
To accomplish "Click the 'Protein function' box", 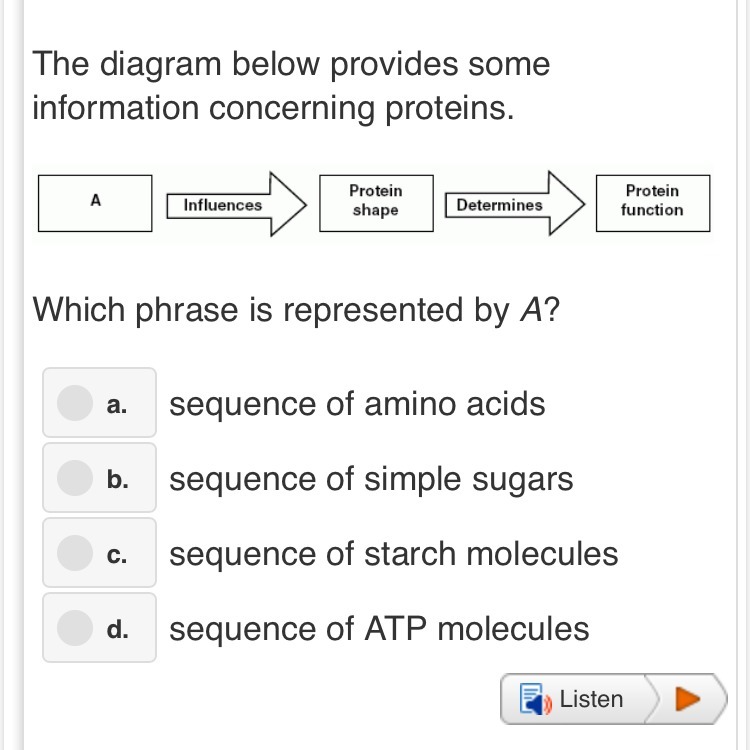I will pyautogui.click(x=652, y=202).
